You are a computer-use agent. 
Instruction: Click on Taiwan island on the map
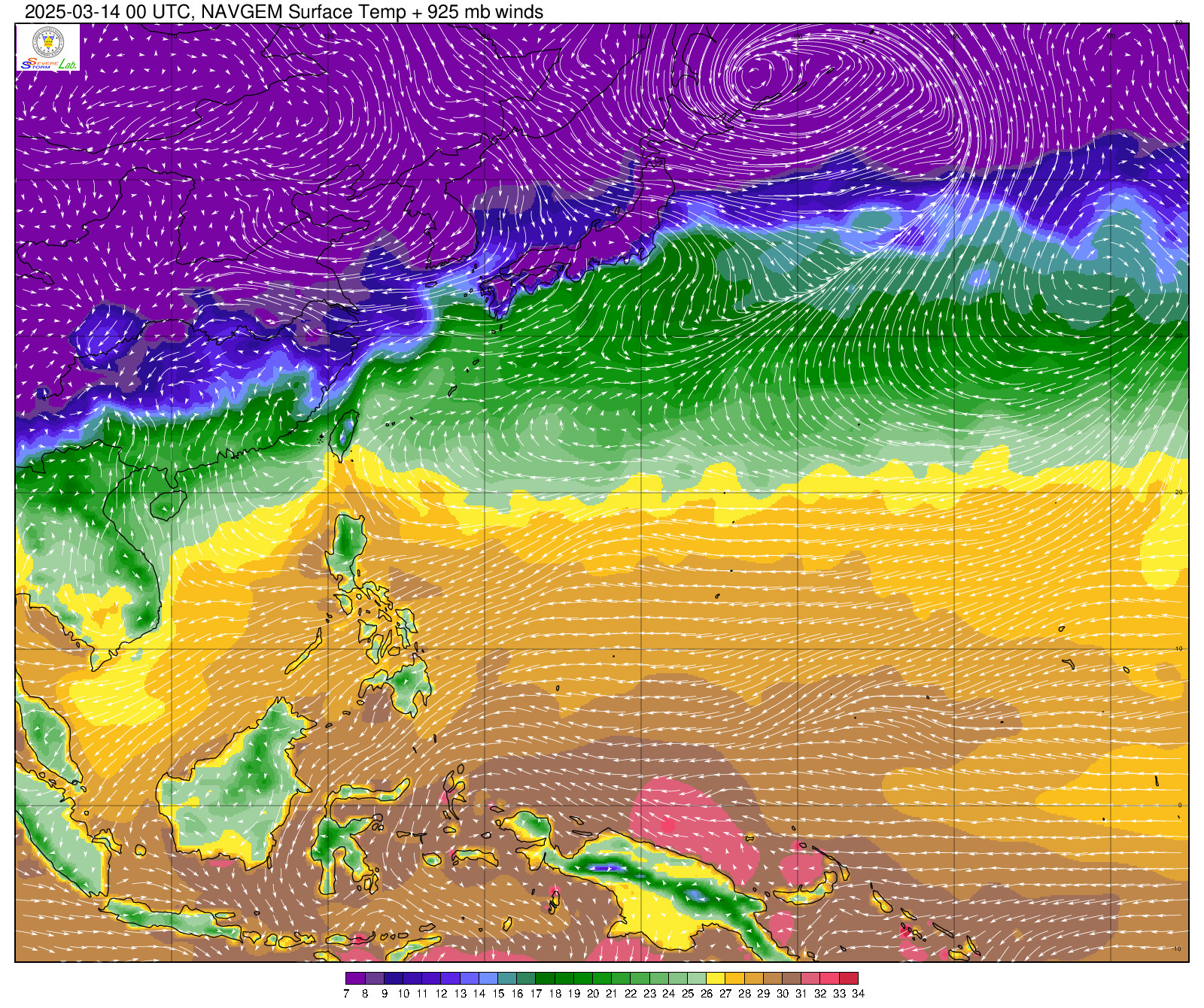(x=343, y=433)
